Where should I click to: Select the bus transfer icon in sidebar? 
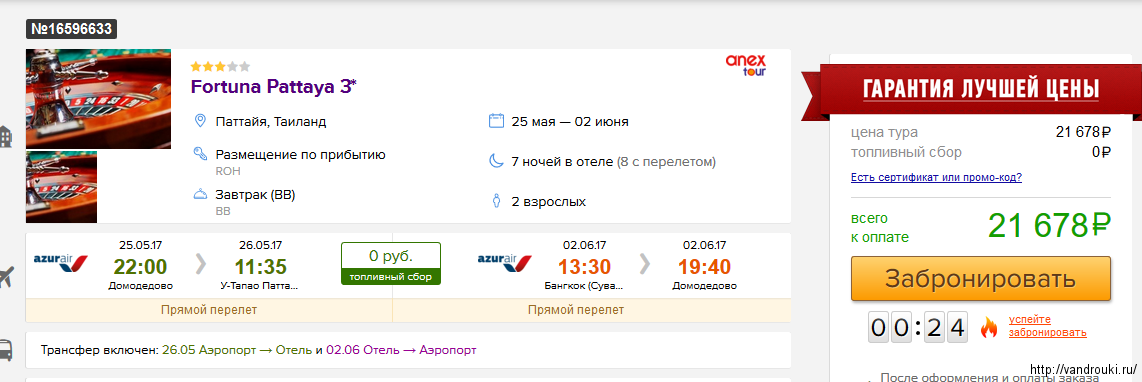coord(4,350)
